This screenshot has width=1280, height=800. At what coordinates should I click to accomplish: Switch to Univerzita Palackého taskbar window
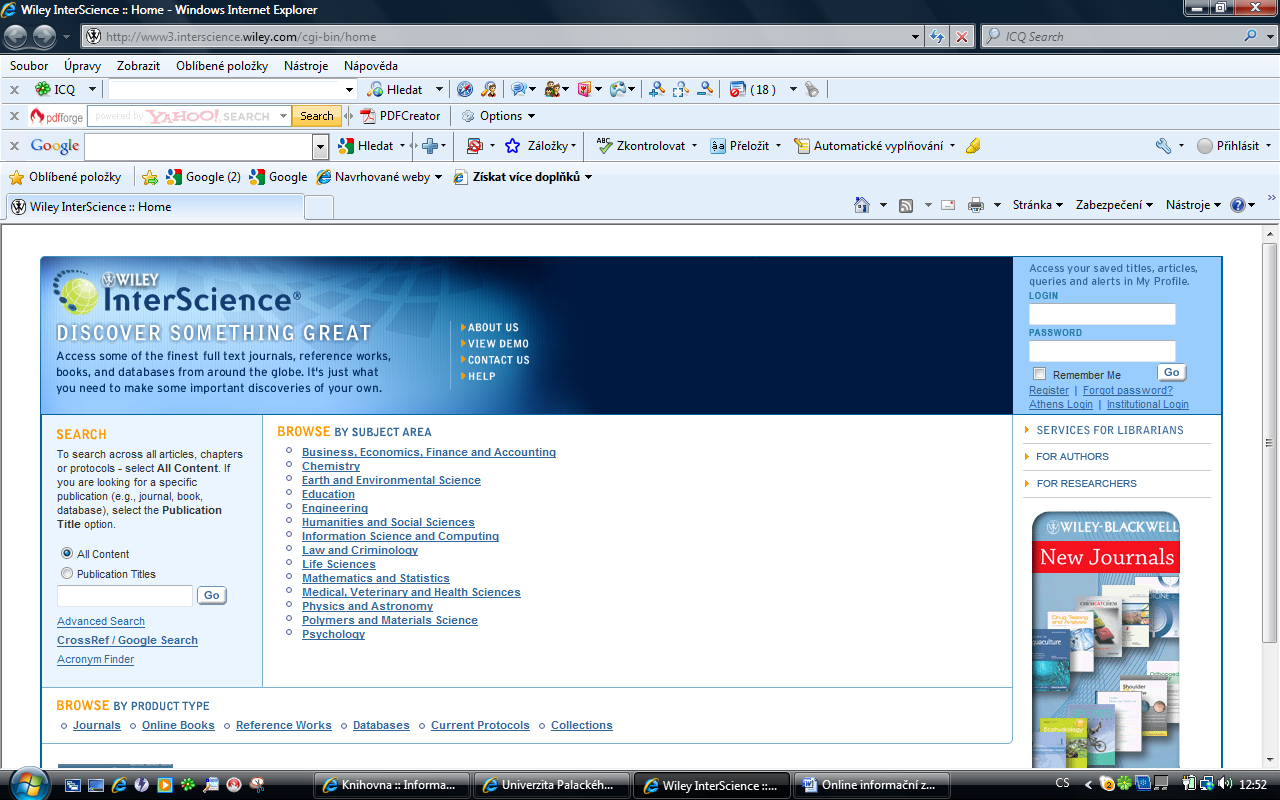pyautogui.click(x=552, y=785)
